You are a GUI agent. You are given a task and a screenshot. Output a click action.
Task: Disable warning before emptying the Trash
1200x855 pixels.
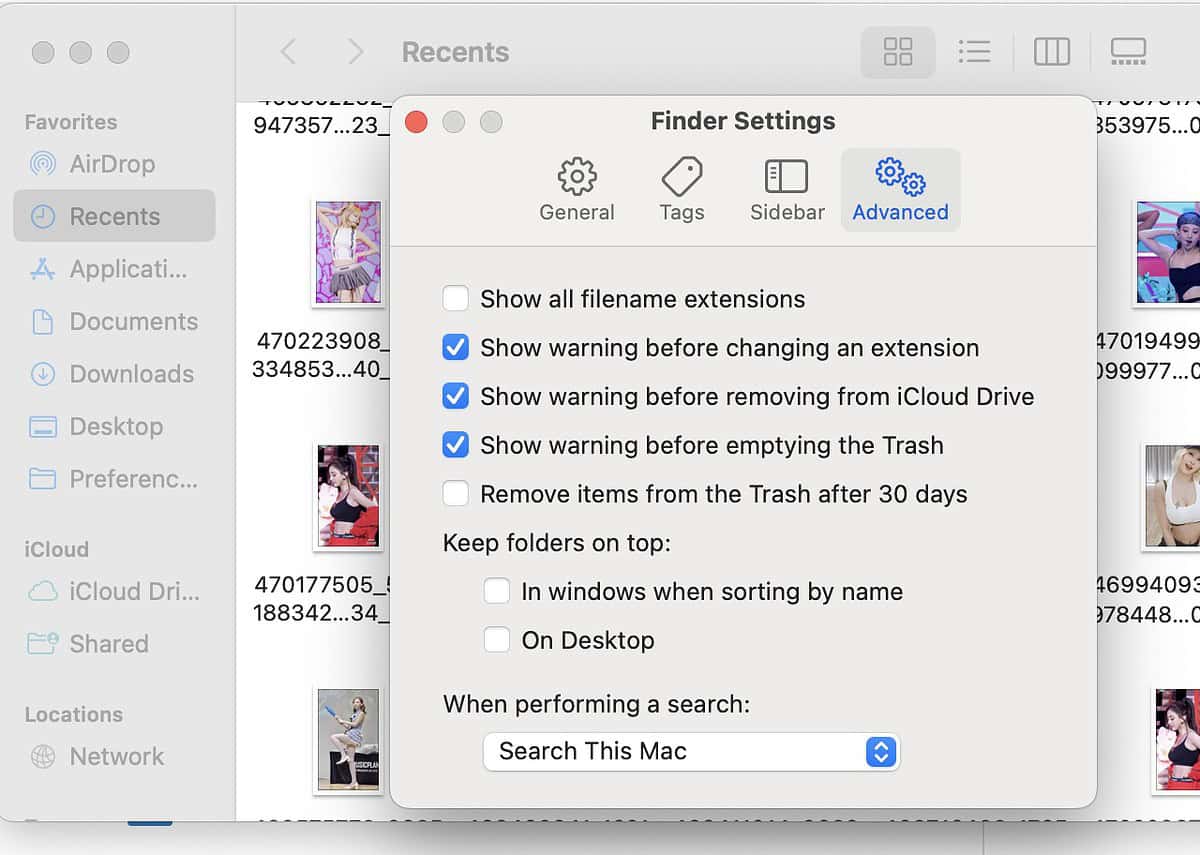click(455, 445)
